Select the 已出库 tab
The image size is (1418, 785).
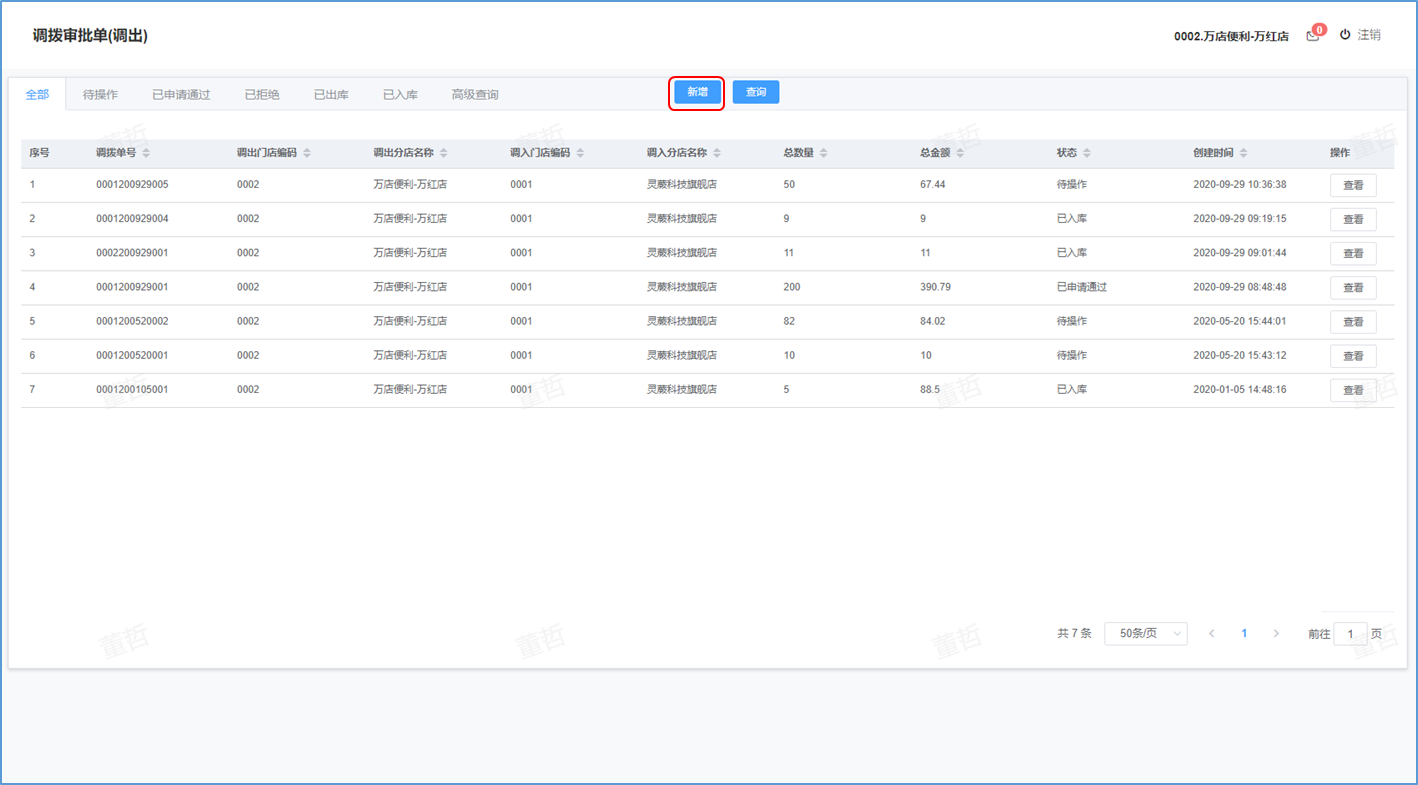tap(331, 95)
